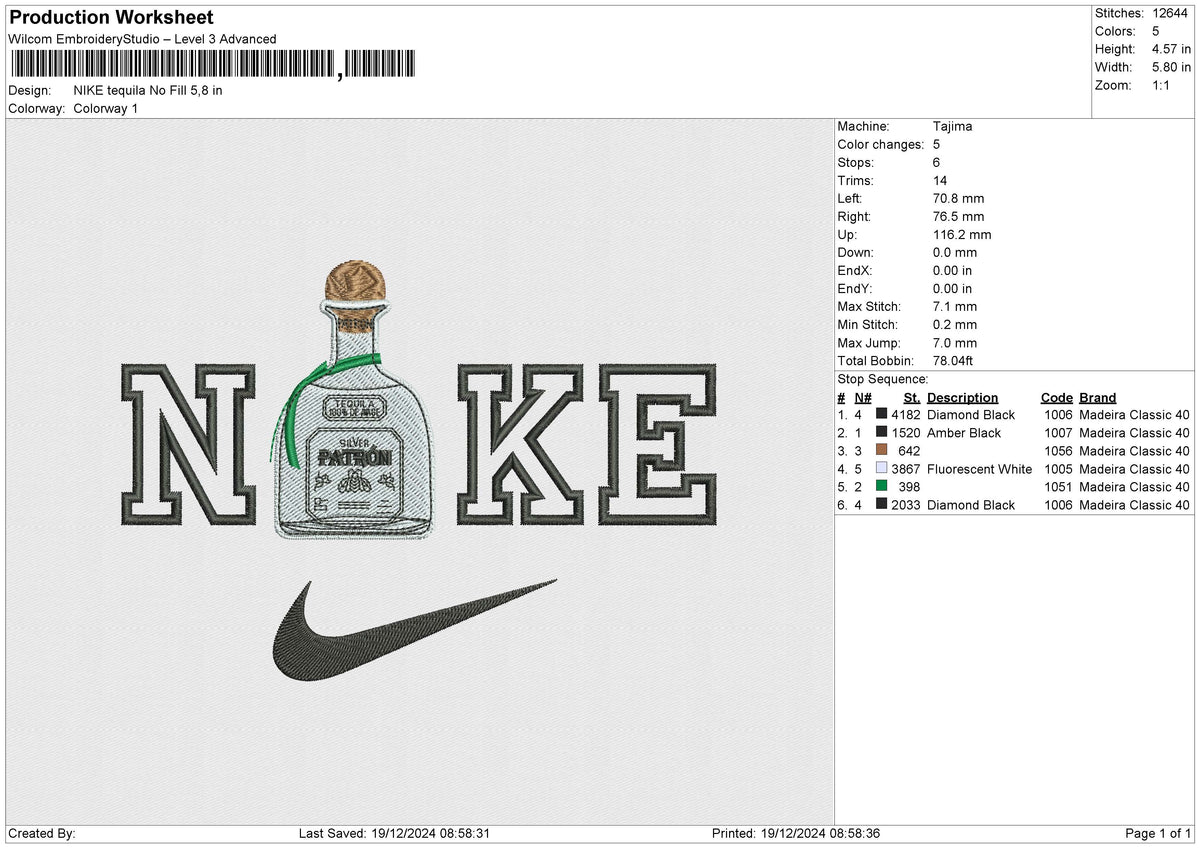The width and height of the screenshot is (1200, 848).
Task: Click the "EndY:" label
Action: click(x=854, y=288)
